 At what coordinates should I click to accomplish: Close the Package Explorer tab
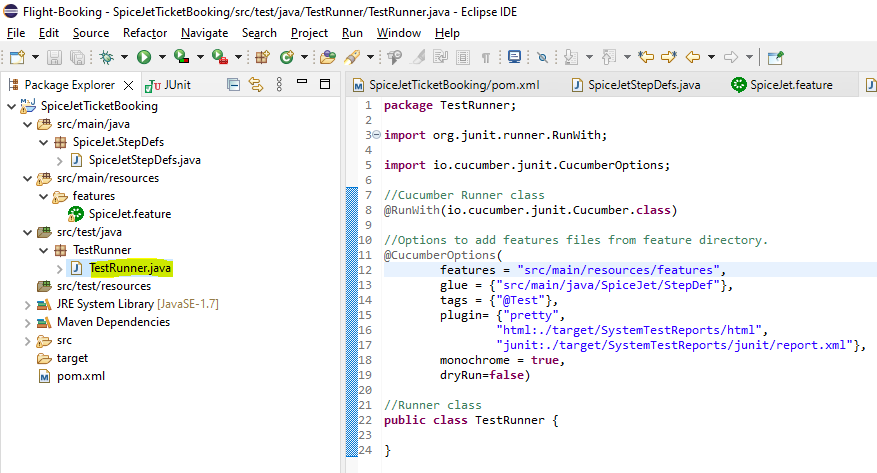128,85
